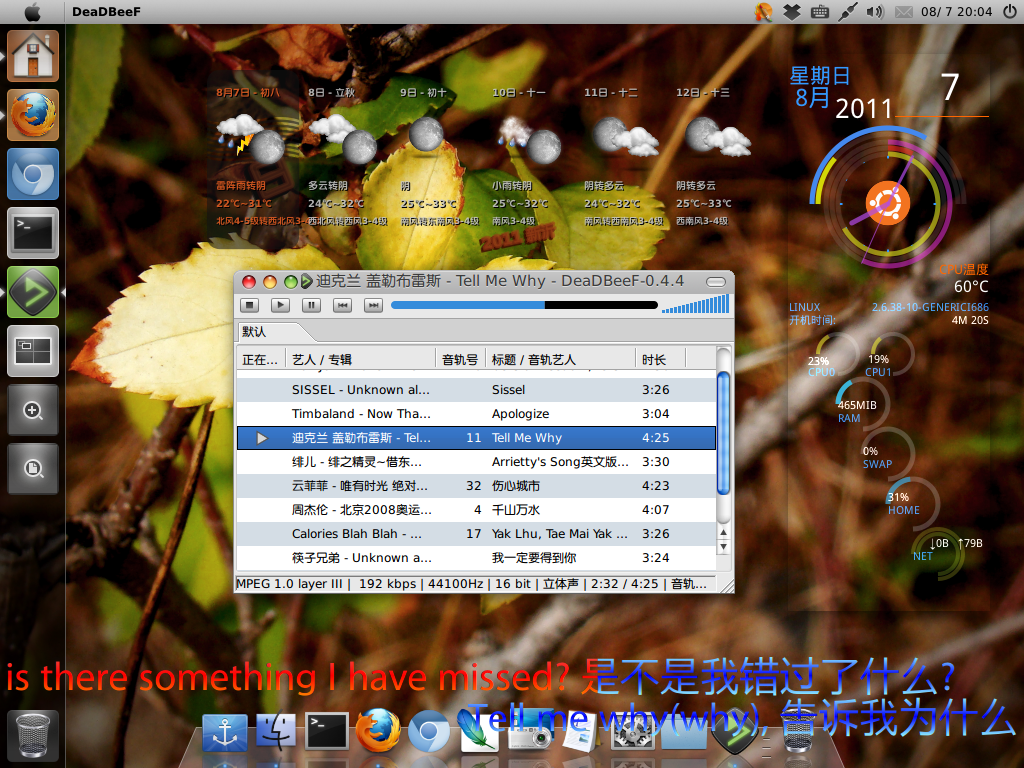Click the Apple logo in top panel

(32, 12)
